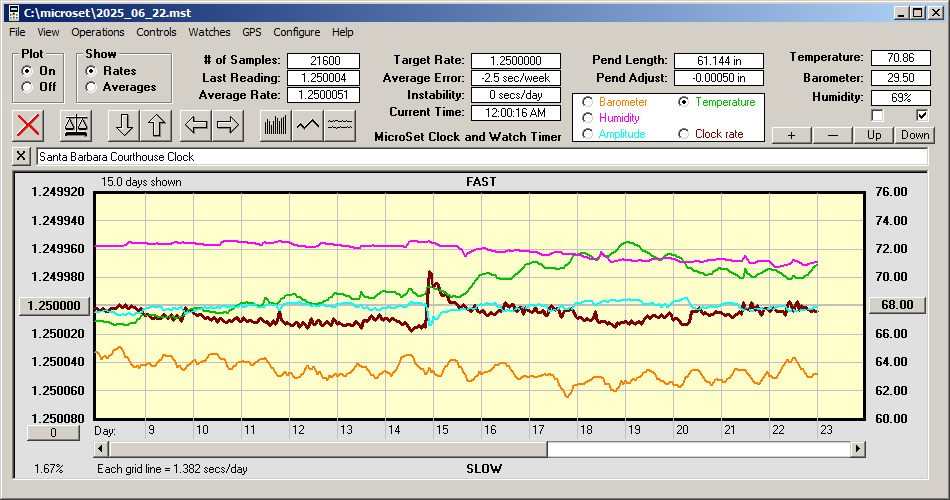Click the horizontal scrollbar right arrow
Screen dimensions: 950x500
(857, 449)
